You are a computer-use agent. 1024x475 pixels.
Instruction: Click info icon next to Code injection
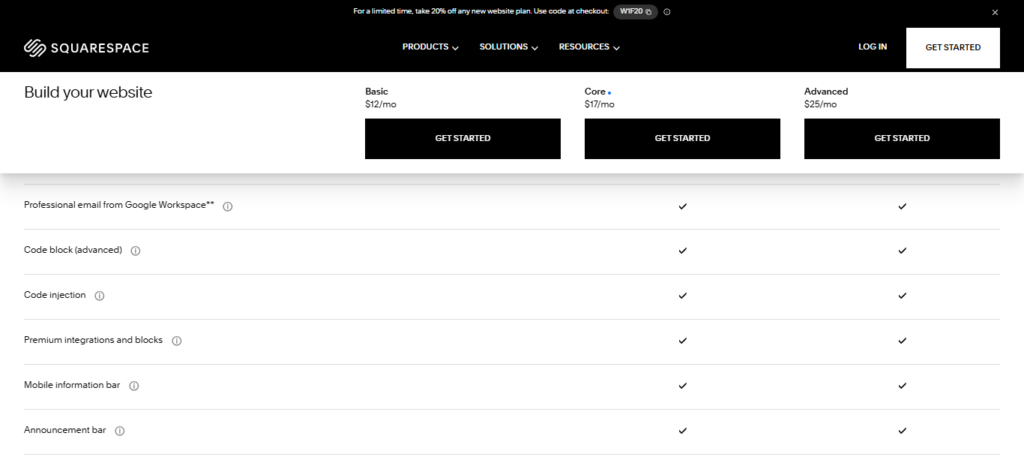[x=100, y=296]
